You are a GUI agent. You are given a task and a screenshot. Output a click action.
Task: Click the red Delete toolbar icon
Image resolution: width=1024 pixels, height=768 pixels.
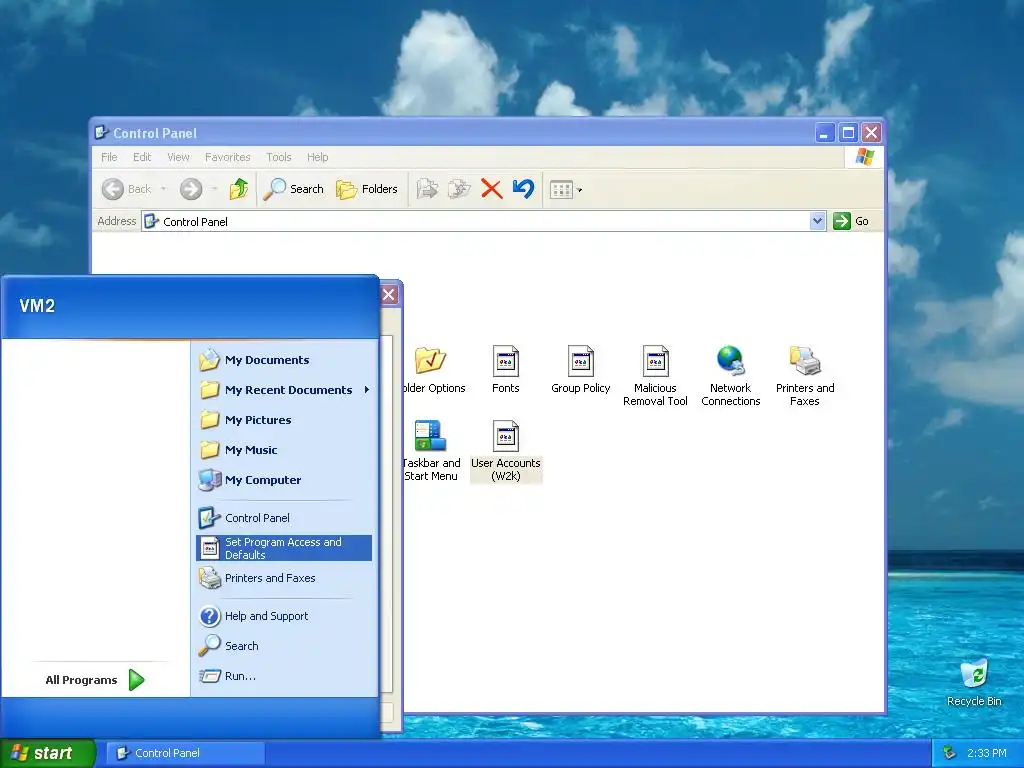[491, 189]
